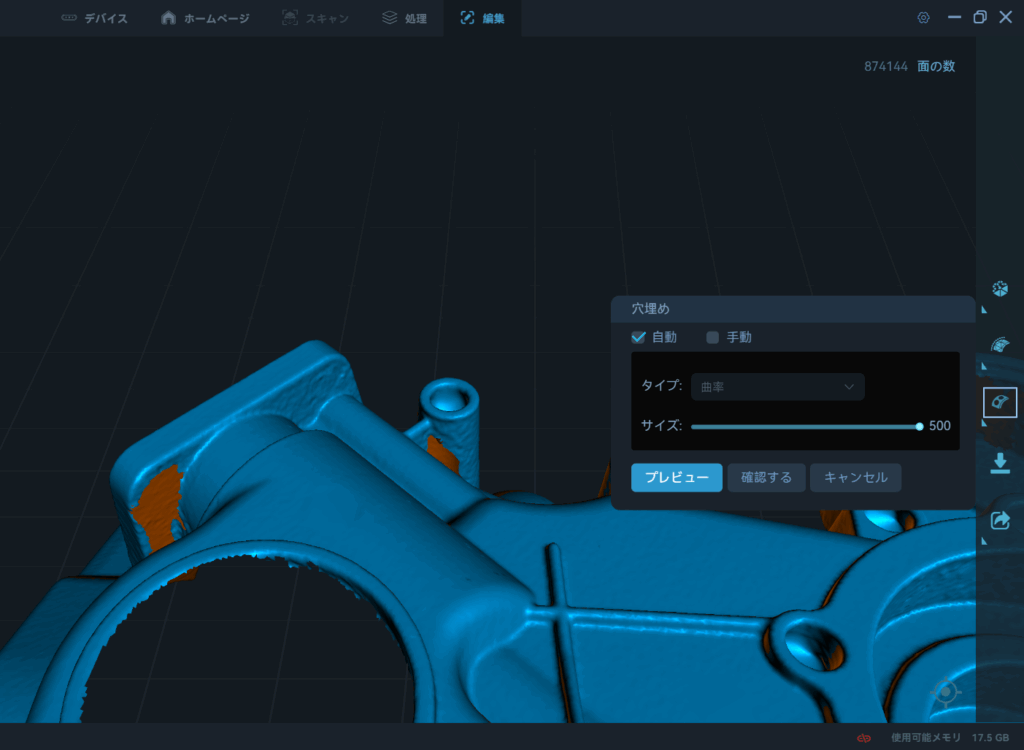Viewport: 1024px width, 750px height.
Task: Expand the triangle under the hole fill tool
Action: (x=984, y=423)
